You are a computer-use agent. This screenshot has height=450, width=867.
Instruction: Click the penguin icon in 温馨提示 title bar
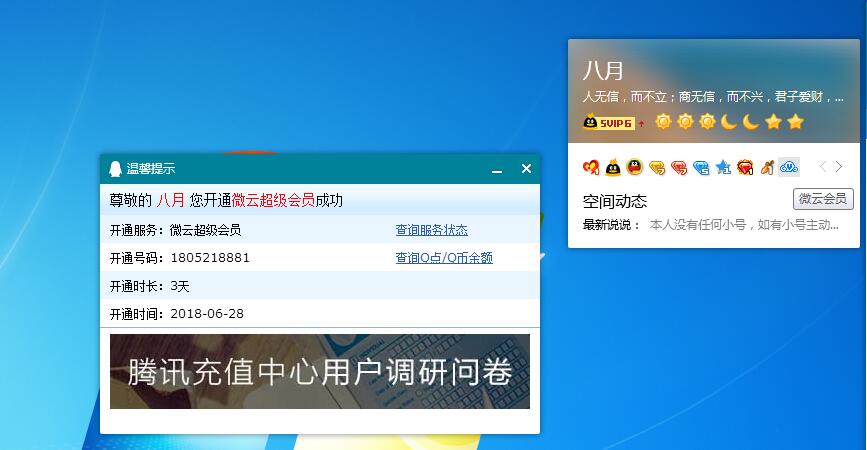point(115,169)
